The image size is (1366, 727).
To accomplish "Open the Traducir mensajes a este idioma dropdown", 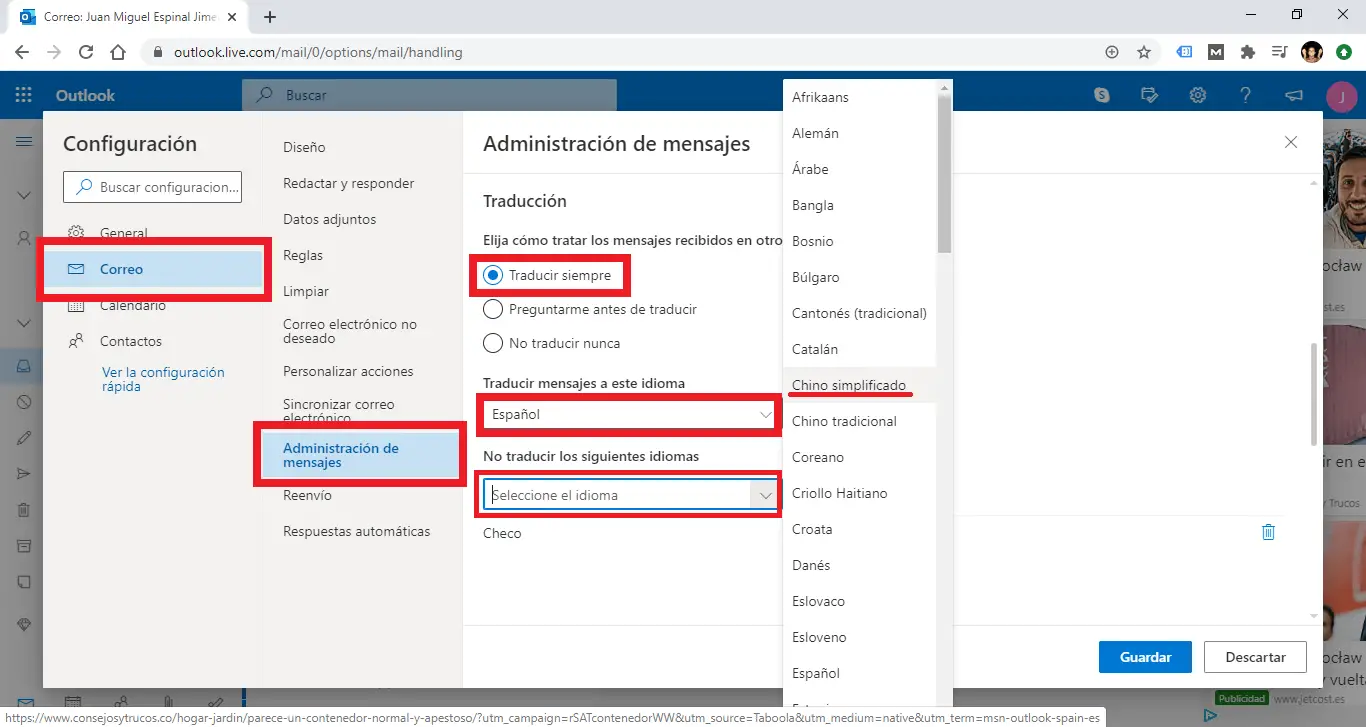I will pos(627,414).
